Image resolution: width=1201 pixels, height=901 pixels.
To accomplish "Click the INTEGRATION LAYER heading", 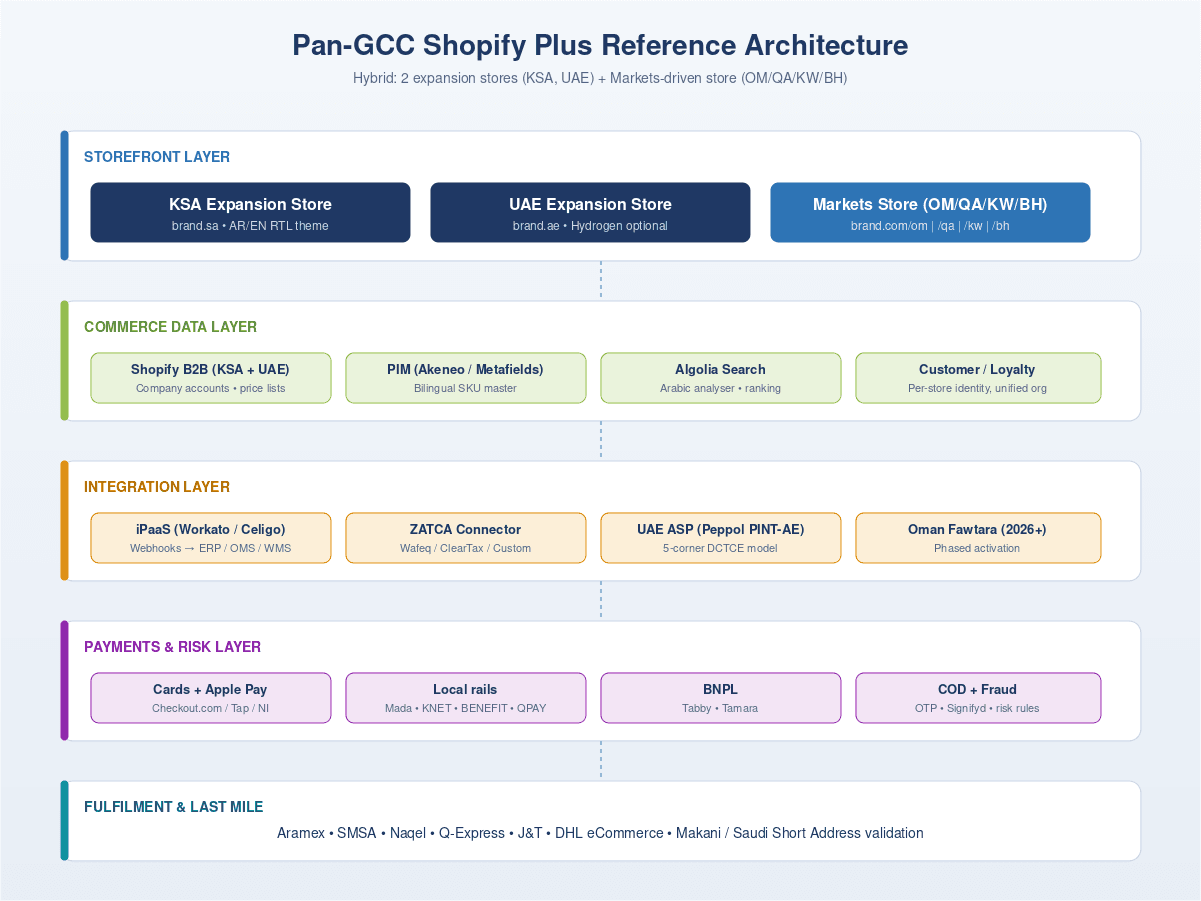I will [157, 487].
